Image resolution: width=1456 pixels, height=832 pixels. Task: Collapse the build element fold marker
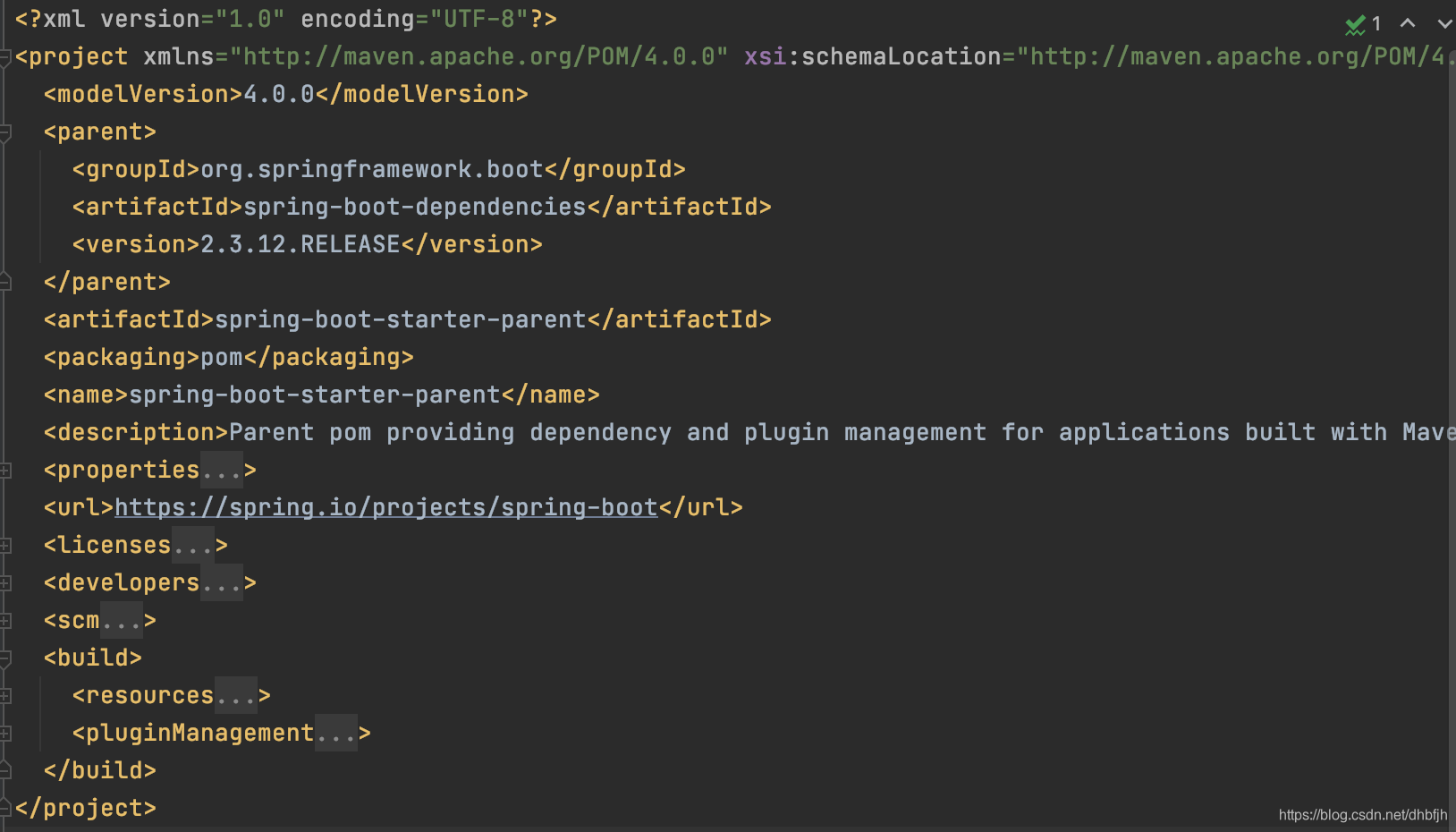click(5, 658)
